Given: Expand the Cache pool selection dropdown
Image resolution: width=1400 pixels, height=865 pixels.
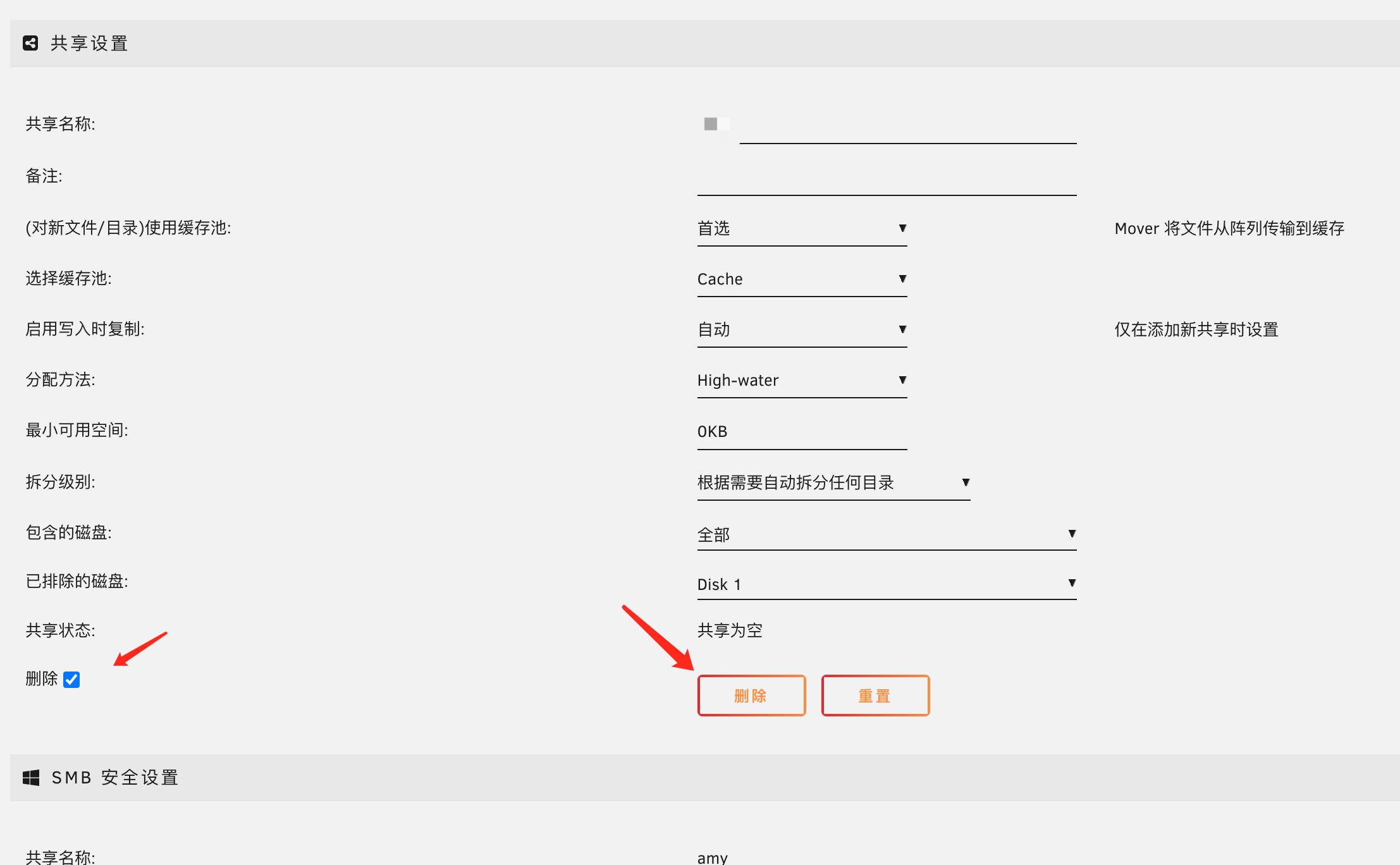Looking at the screenshot, I should click(x=801, y=279).
